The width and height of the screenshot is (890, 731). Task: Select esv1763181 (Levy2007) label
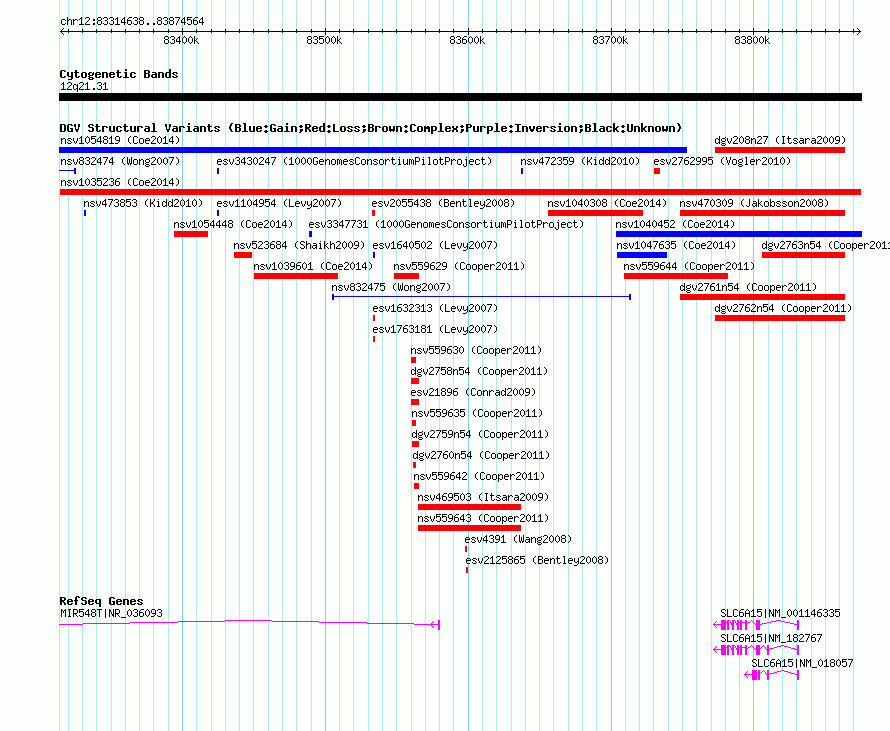tap(435, 329)
